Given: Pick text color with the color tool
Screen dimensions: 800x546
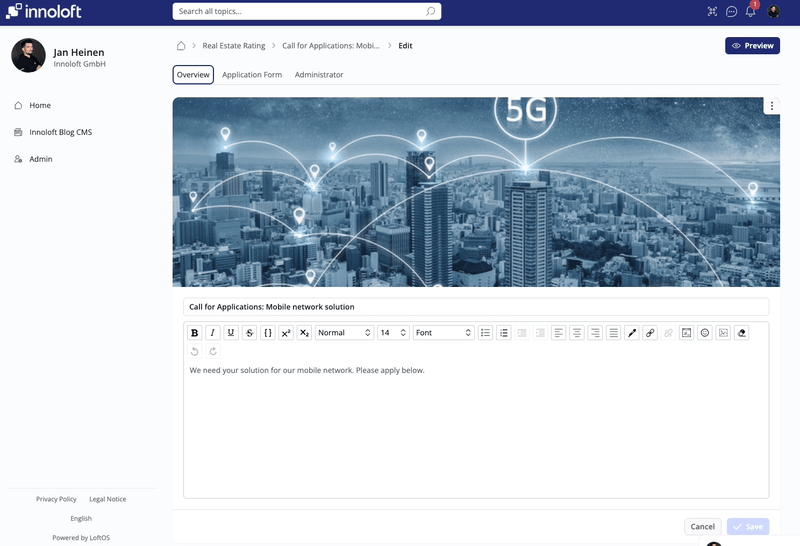Looking at the screenshot, I should point(632,333).
